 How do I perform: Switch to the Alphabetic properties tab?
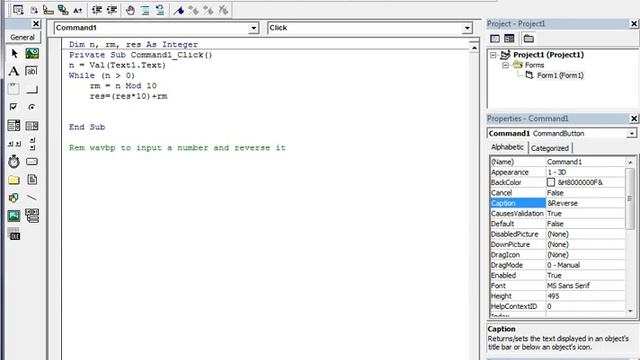[x=507, y=147]
